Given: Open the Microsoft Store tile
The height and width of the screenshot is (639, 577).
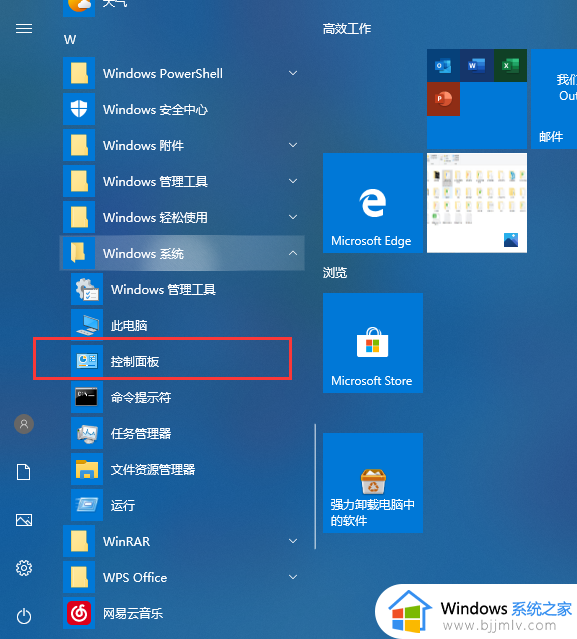Looking at the screenshot, I should 373,343.
